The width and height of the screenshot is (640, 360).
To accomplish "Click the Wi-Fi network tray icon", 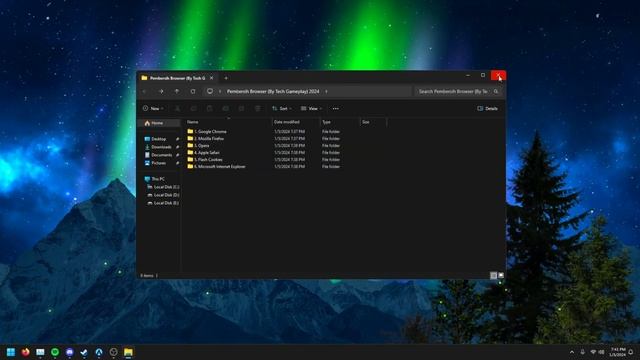I will (593, 352).
